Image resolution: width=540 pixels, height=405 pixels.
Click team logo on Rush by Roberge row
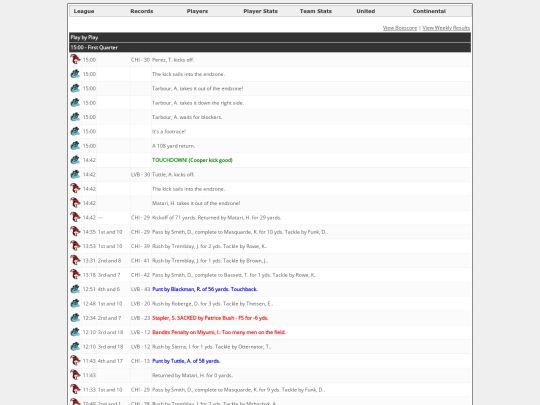(x=75, y=303)
